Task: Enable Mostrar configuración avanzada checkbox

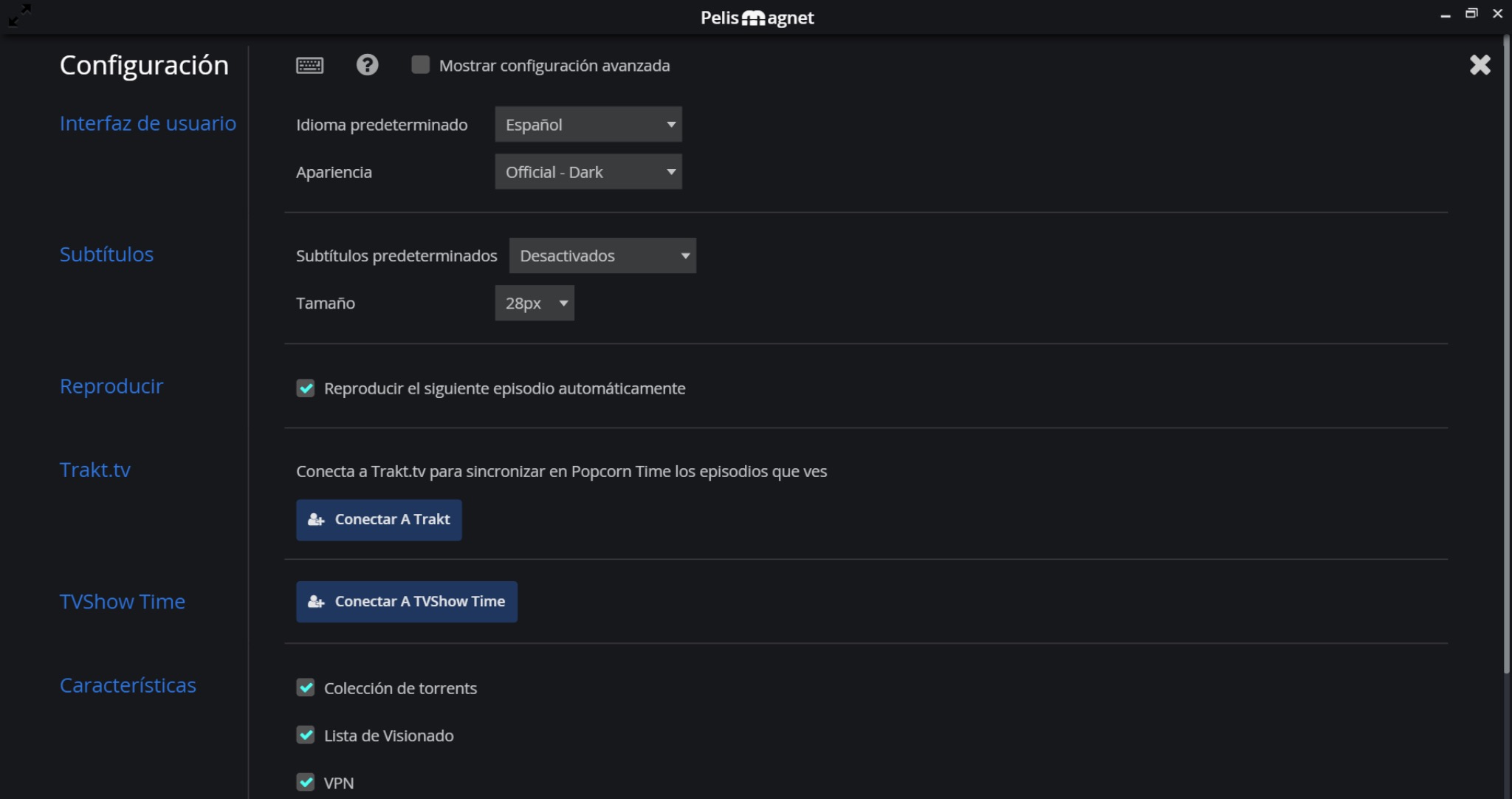Action: pos(420,65)
